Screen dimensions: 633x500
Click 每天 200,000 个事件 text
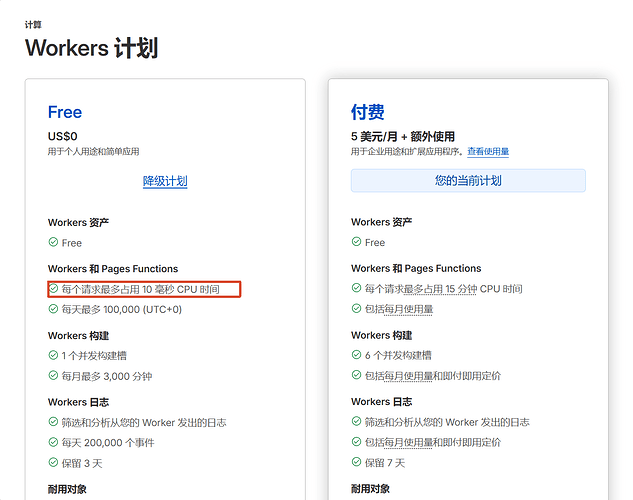point(108,443)
